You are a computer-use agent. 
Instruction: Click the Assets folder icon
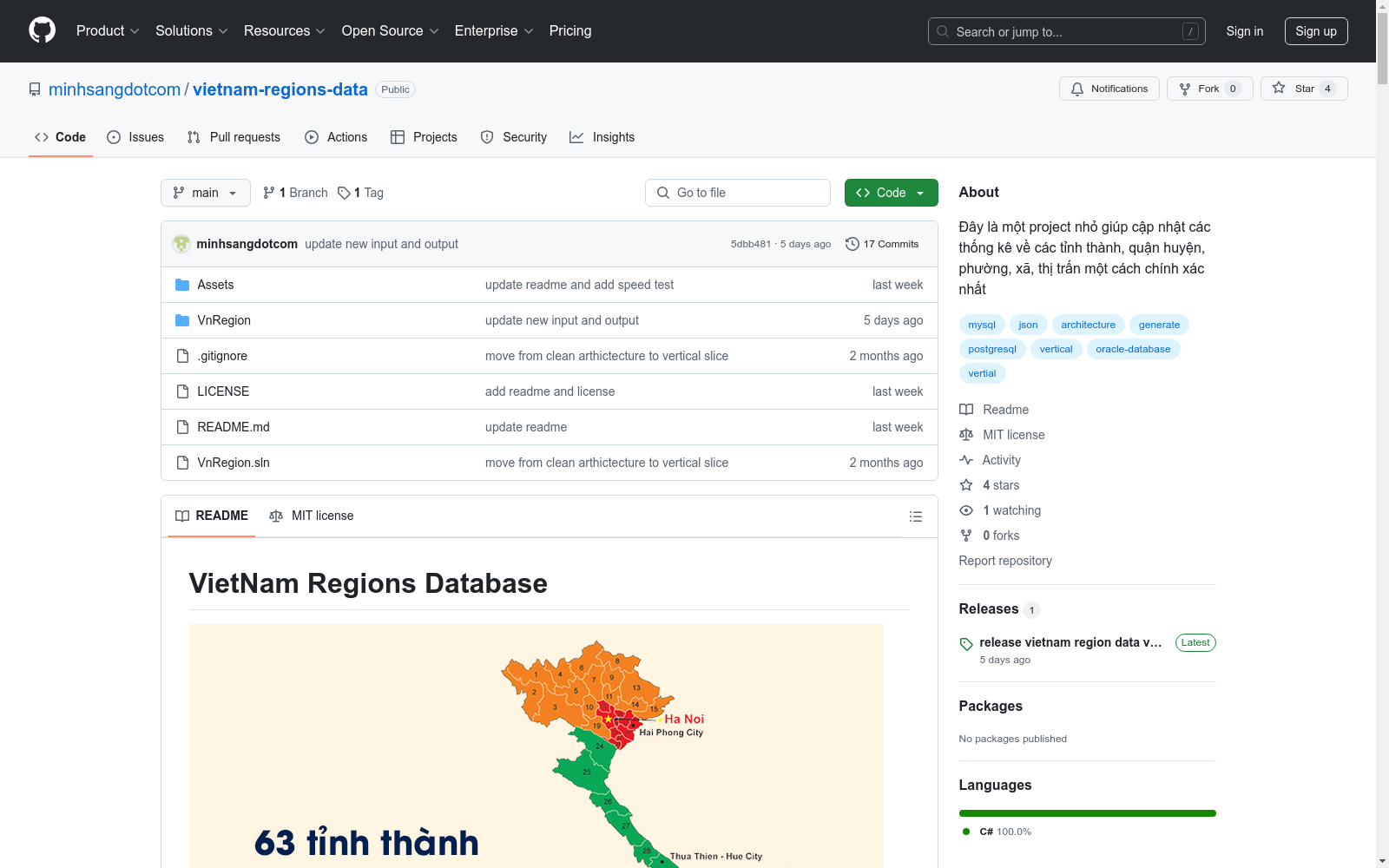182,285
